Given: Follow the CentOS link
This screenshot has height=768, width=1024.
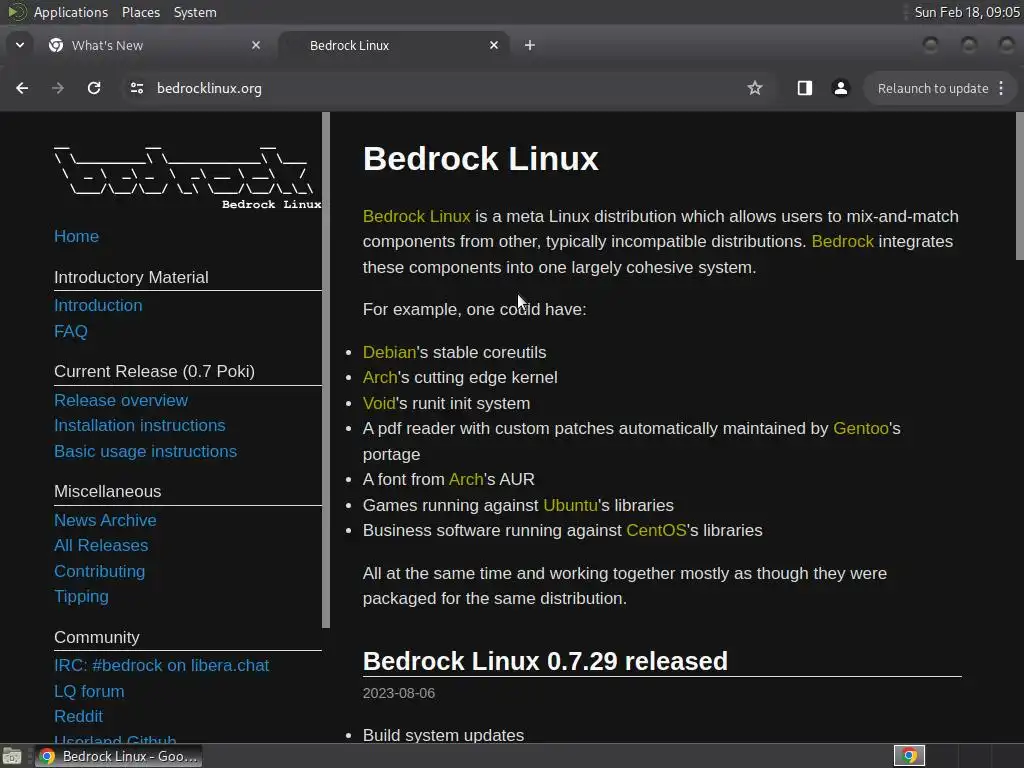Looking at the screenshot, I should tap(656, 530).
